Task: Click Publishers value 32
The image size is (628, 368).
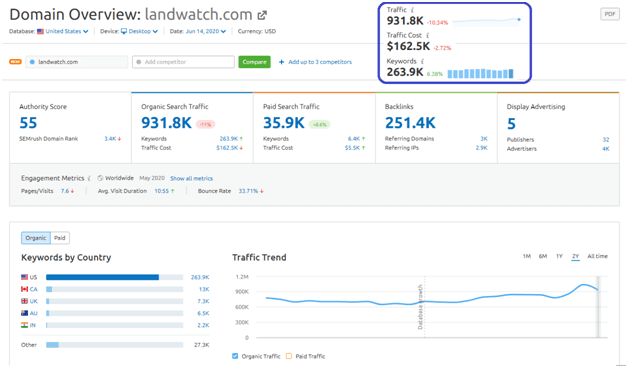Action: point(606,140)
